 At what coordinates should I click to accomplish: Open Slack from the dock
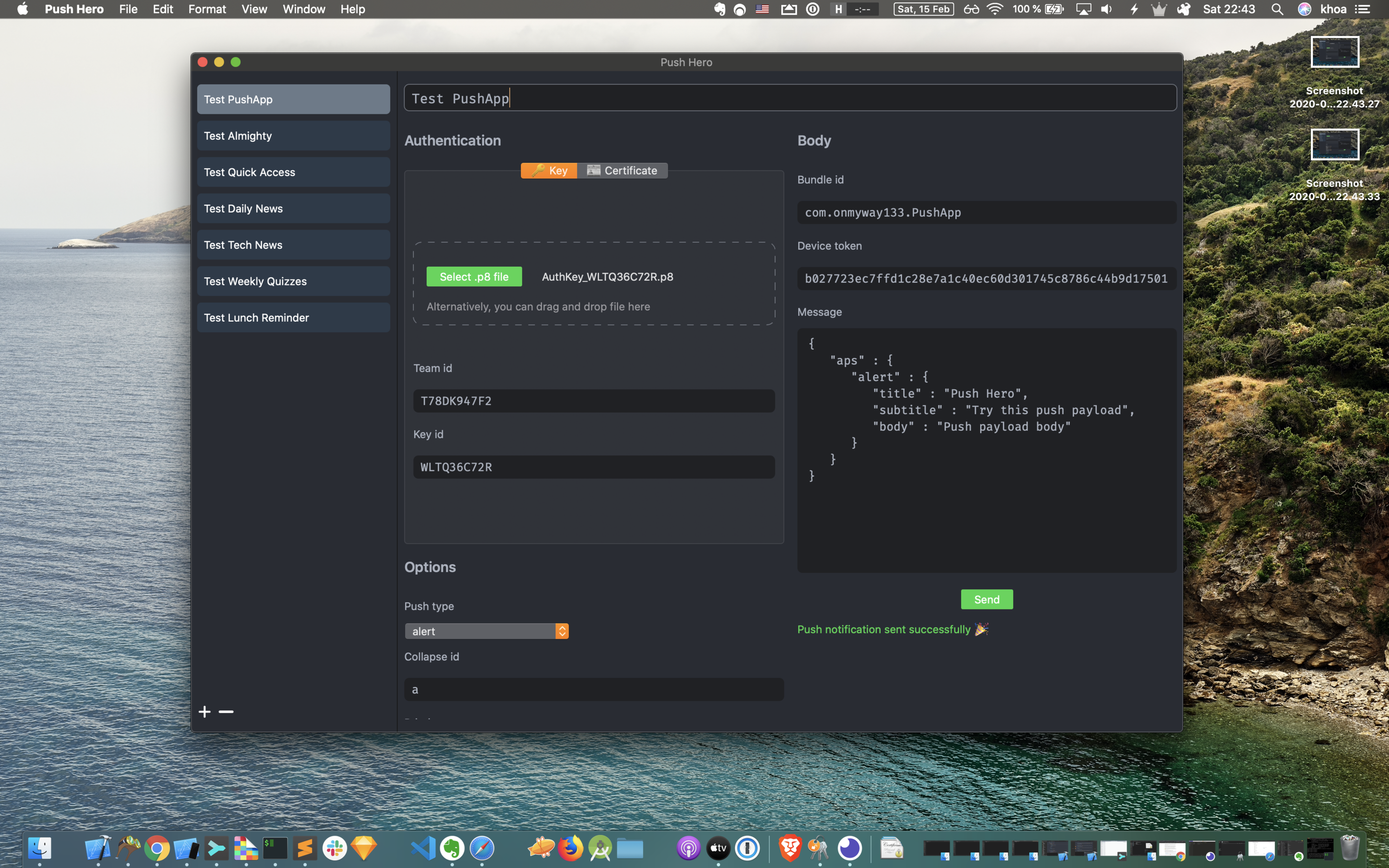pos(335,848)
